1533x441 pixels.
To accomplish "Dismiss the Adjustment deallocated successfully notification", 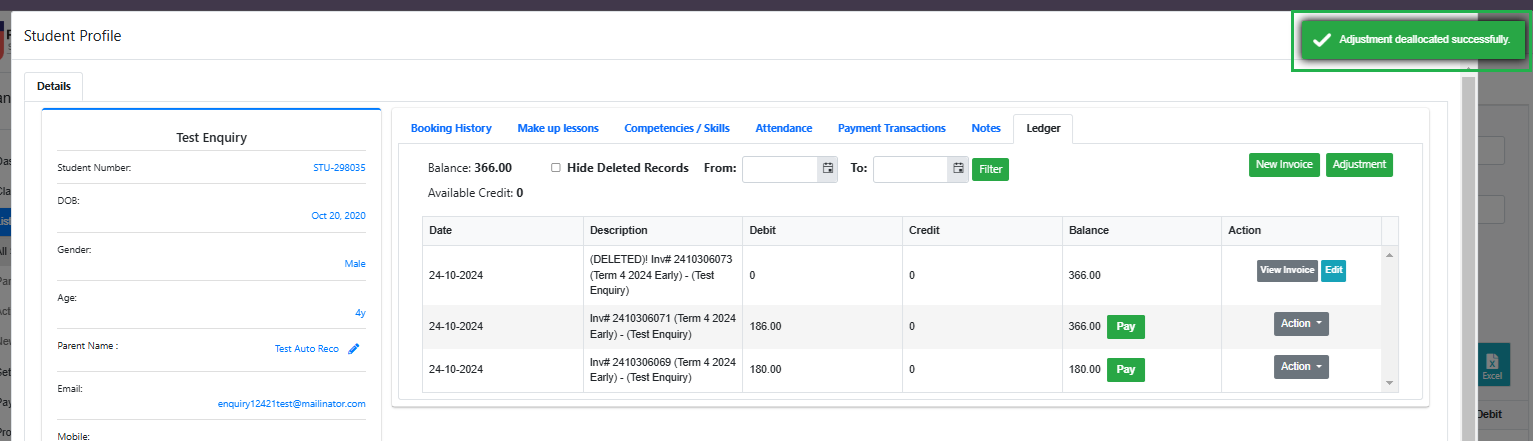I will [1413, 40].
